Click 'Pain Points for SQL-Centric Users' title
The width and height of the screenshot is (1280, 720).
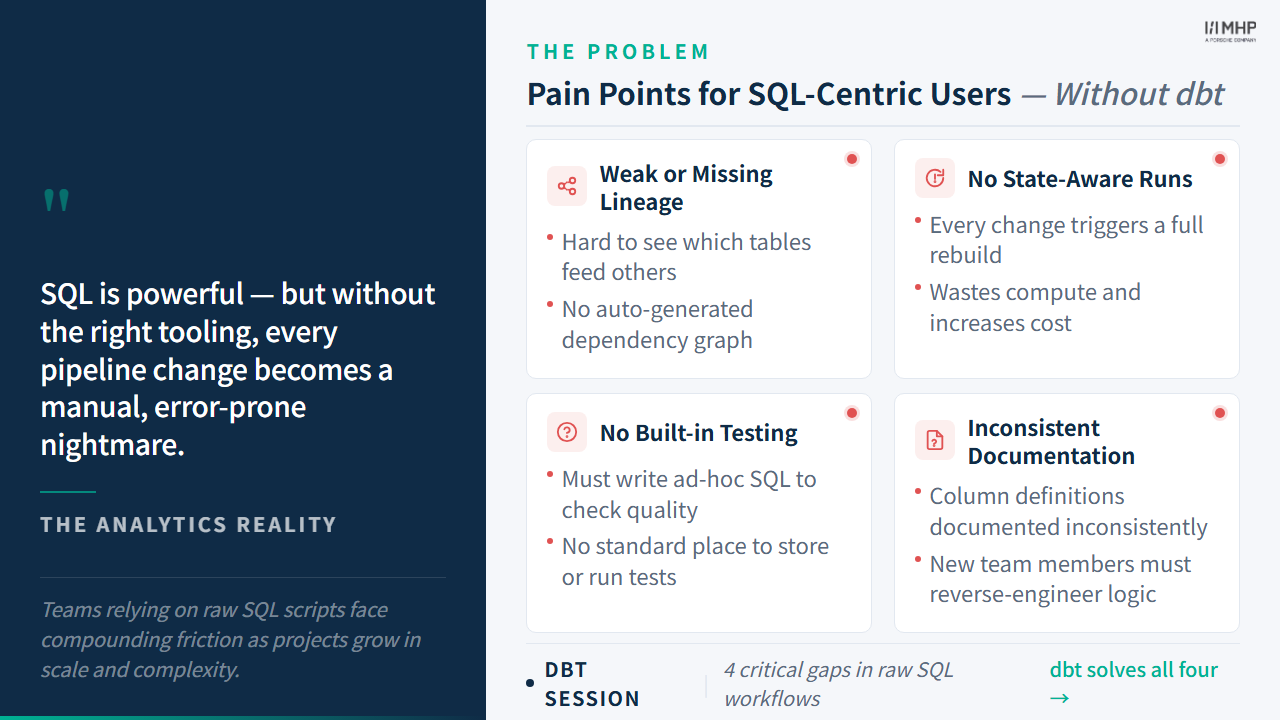click(769, 94)
